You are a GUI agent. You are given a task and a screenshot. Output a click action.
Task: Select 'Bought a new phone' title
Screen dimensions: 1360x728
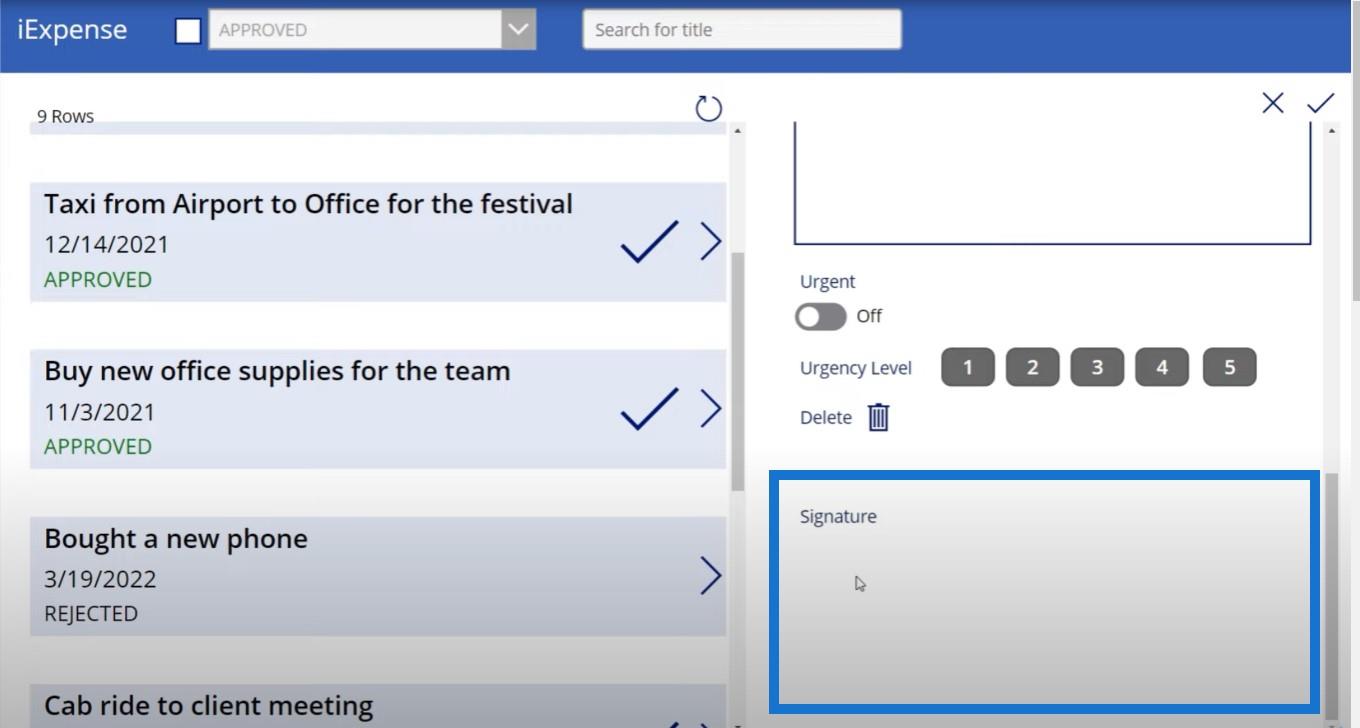(x=176, y=539)
